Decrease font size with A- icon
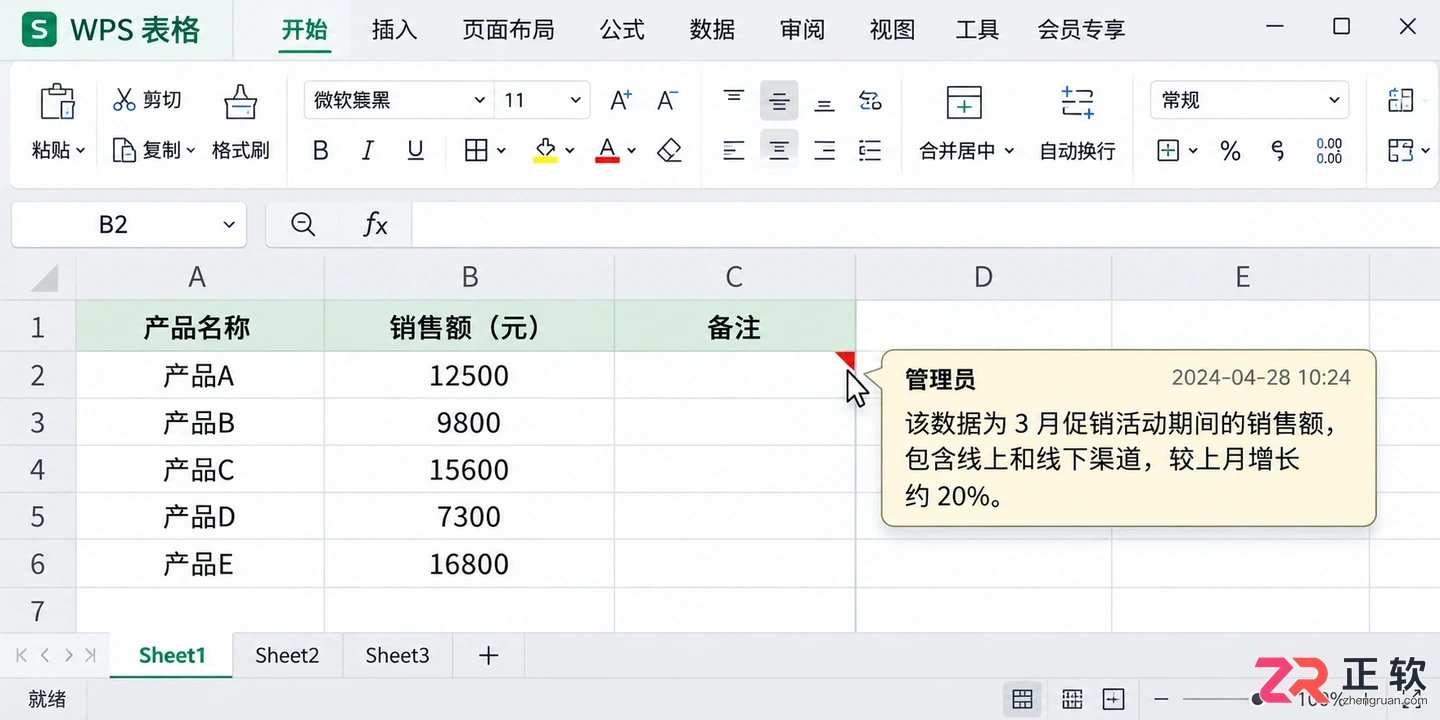The width and height of the screenshot is (1440, 720). pyautogui.click(x=668, y=100)
